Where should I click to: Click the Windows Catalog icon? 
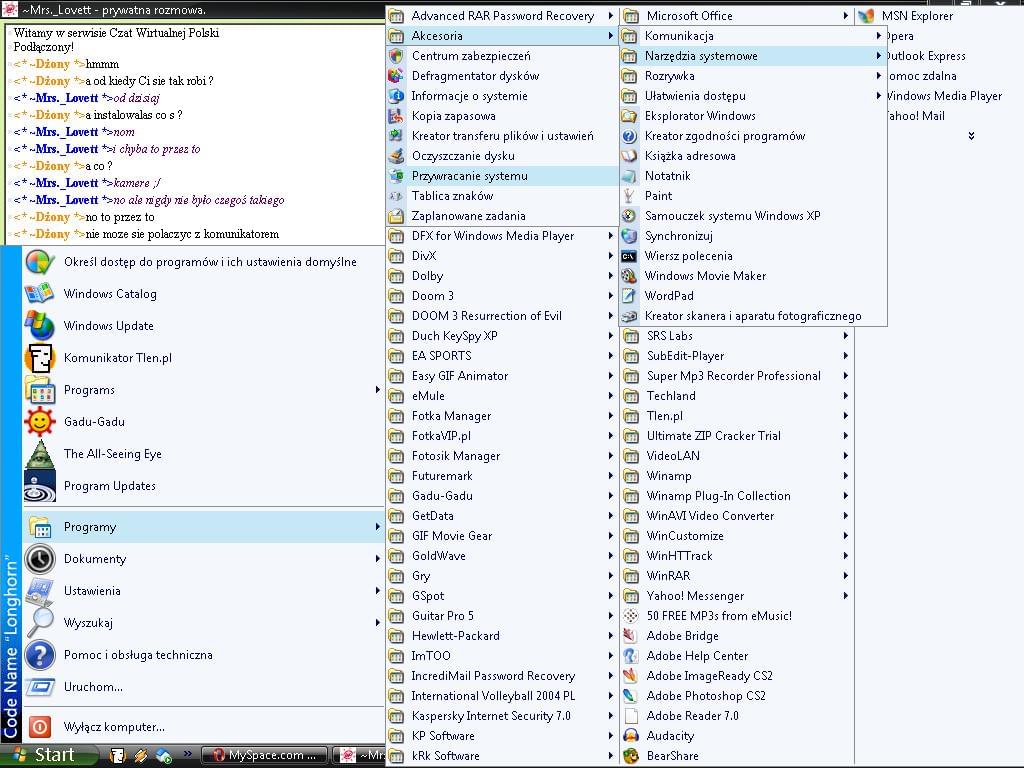coord(39,294)
